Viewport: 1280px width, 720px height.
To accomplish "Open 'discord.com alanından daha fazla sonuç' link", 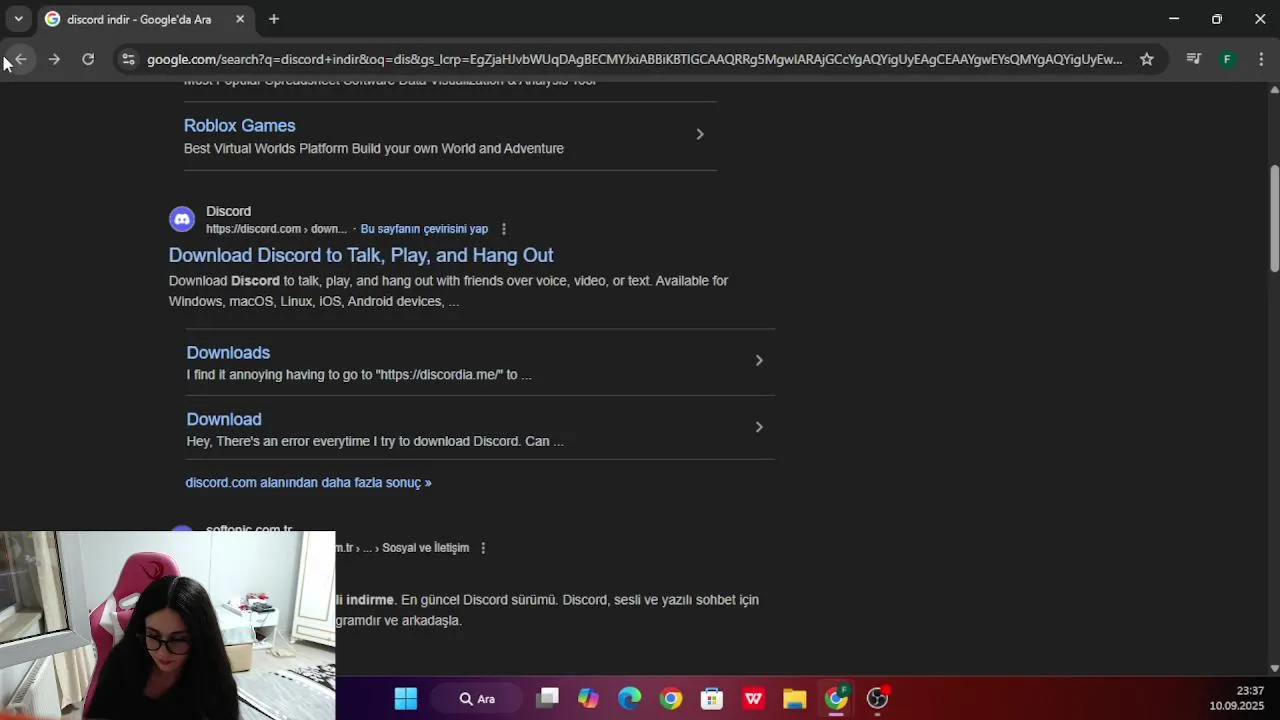I will pos(308,482).
